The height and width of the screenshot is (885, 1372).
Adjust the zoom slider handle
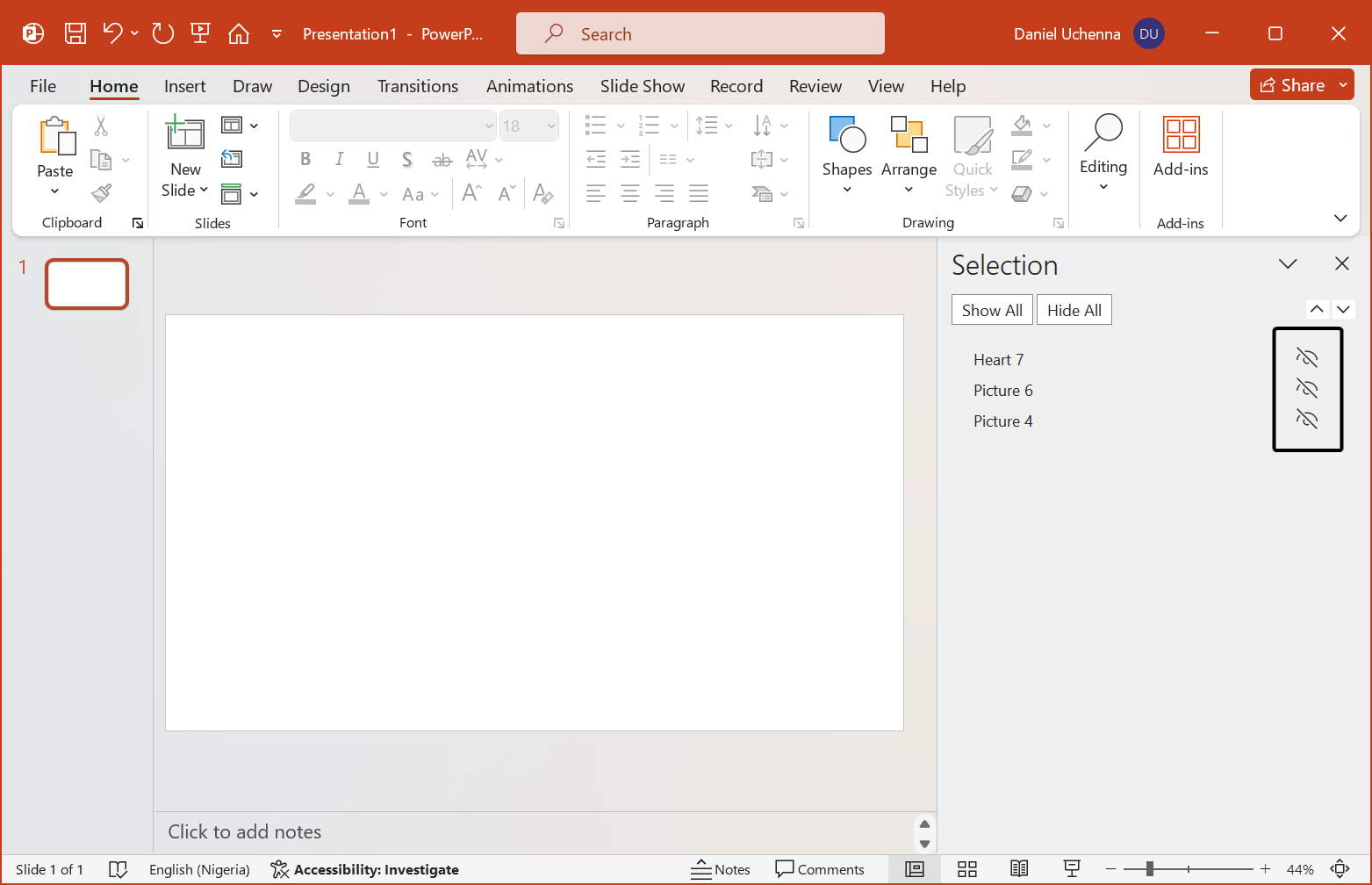tap(1149, 869)
